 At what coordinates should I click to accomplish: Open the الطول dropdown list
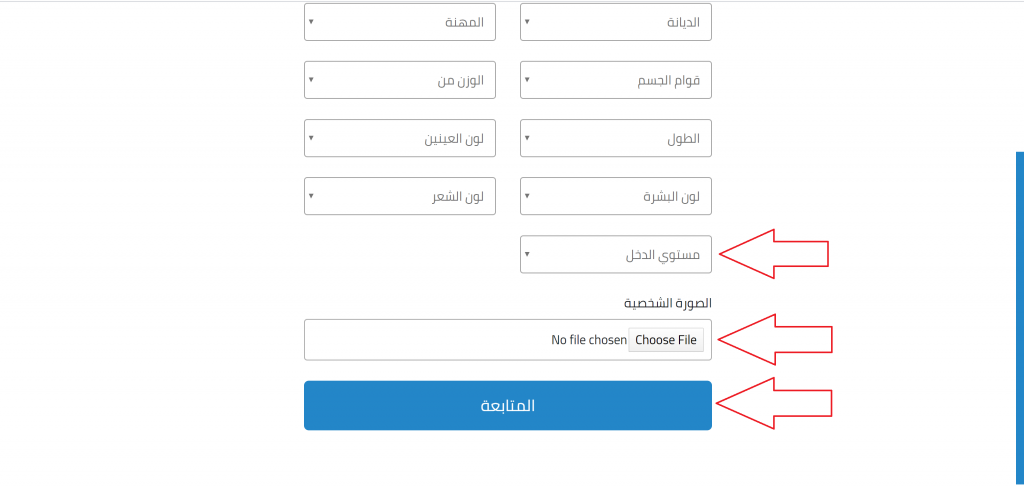point(615,138)
